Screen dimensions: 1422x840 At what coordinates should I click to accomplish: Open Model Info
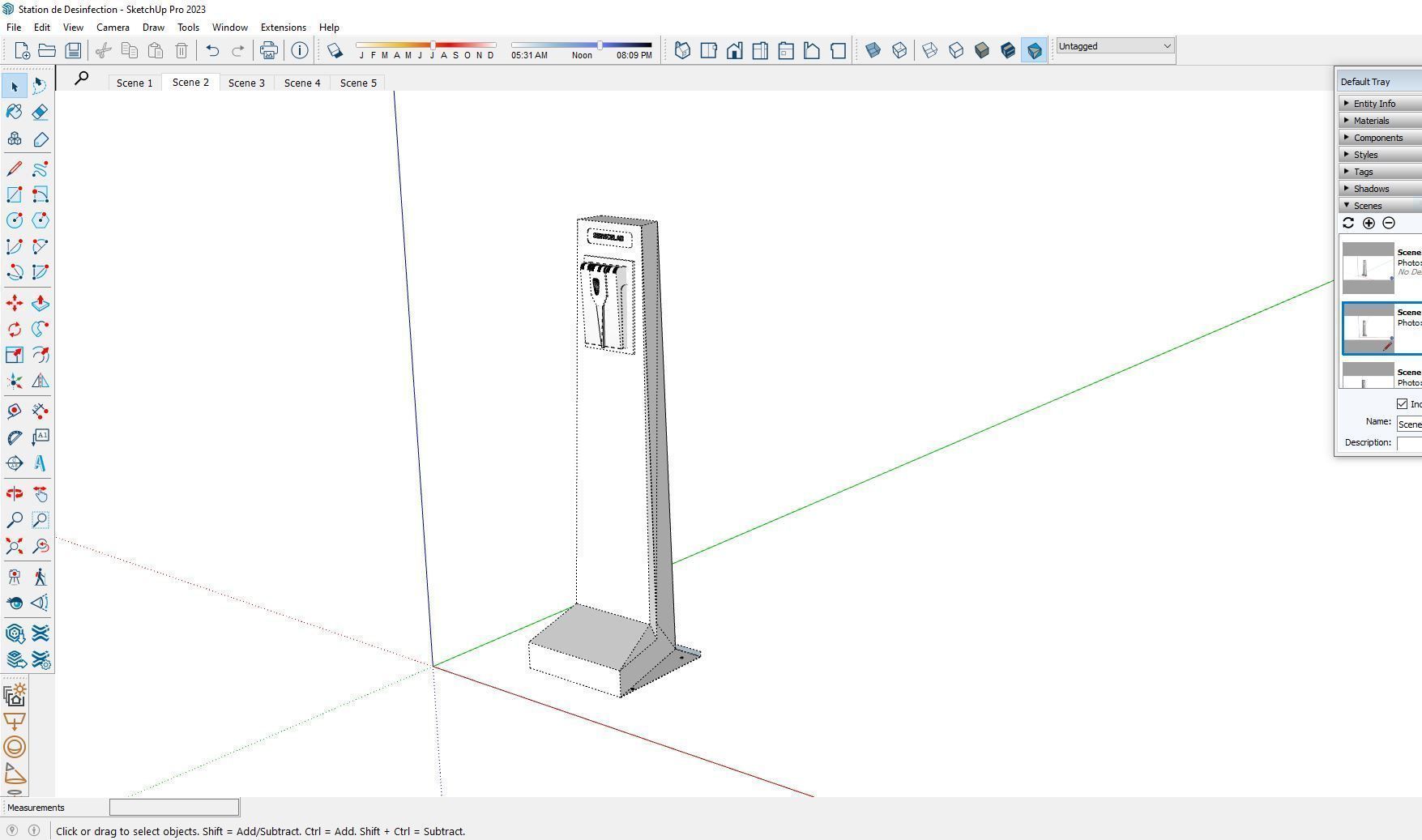(x=300, y=51)
